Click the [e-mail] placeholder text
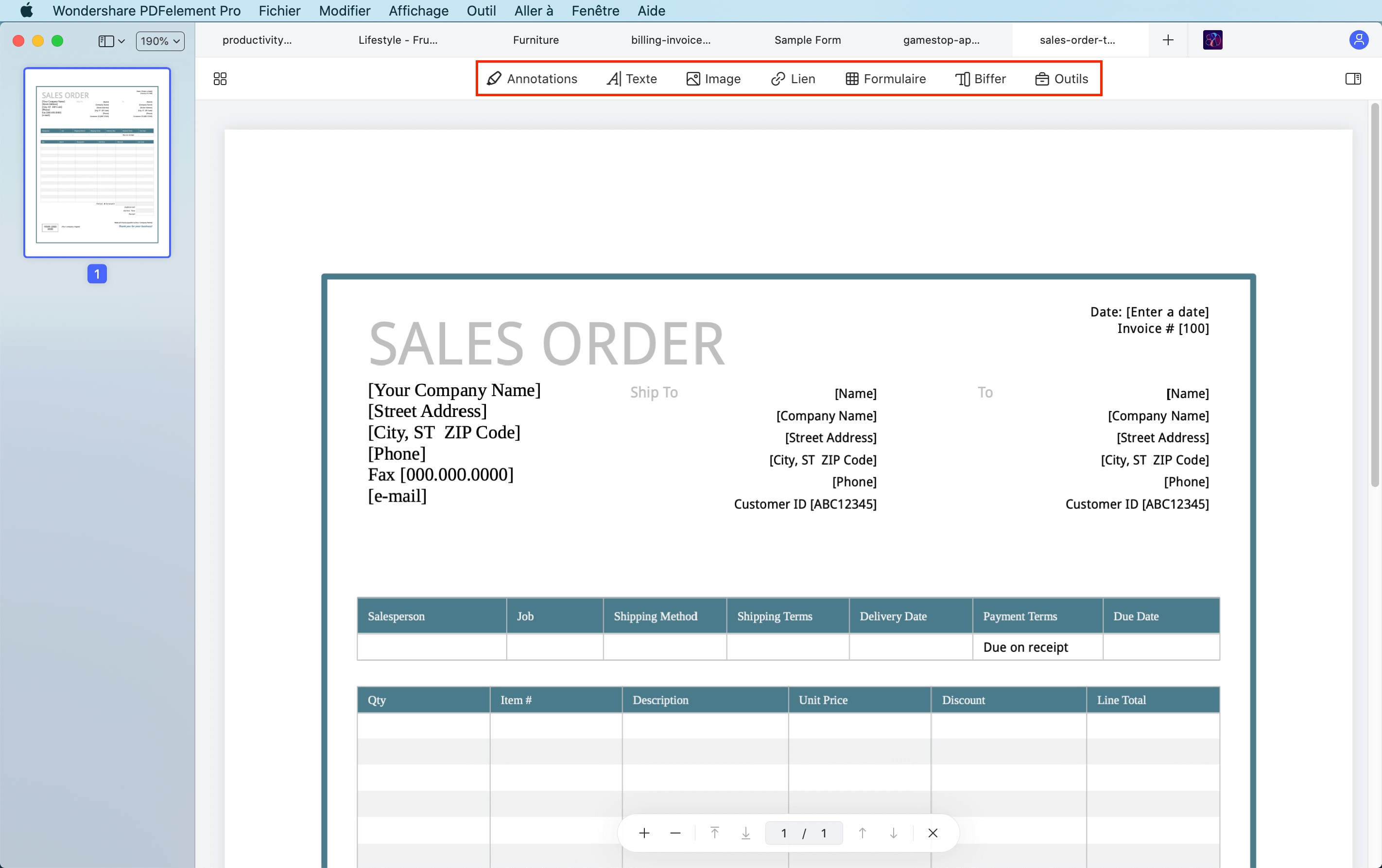 pos(397,495)
